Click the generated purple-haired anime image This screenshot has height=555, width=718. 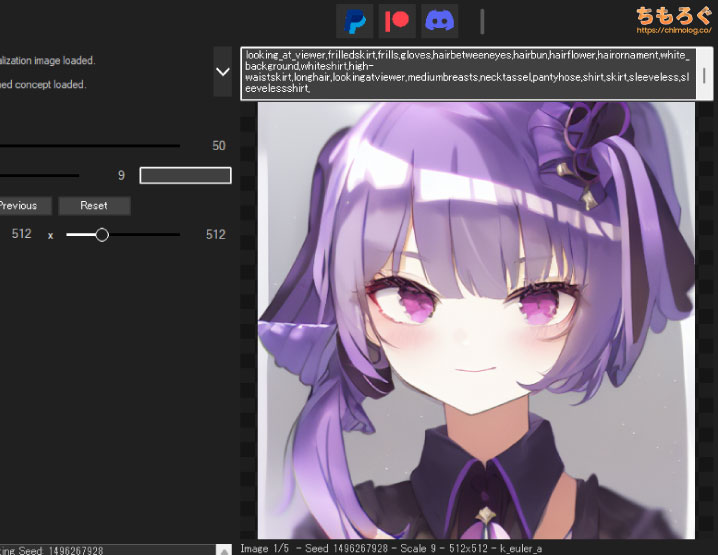[x=476, y=321]
